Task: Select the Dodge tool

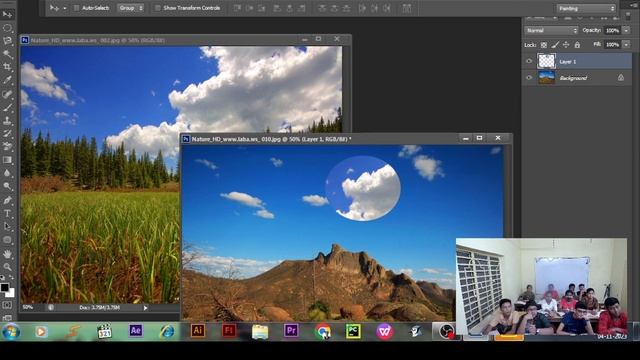Action: [7, 186]
